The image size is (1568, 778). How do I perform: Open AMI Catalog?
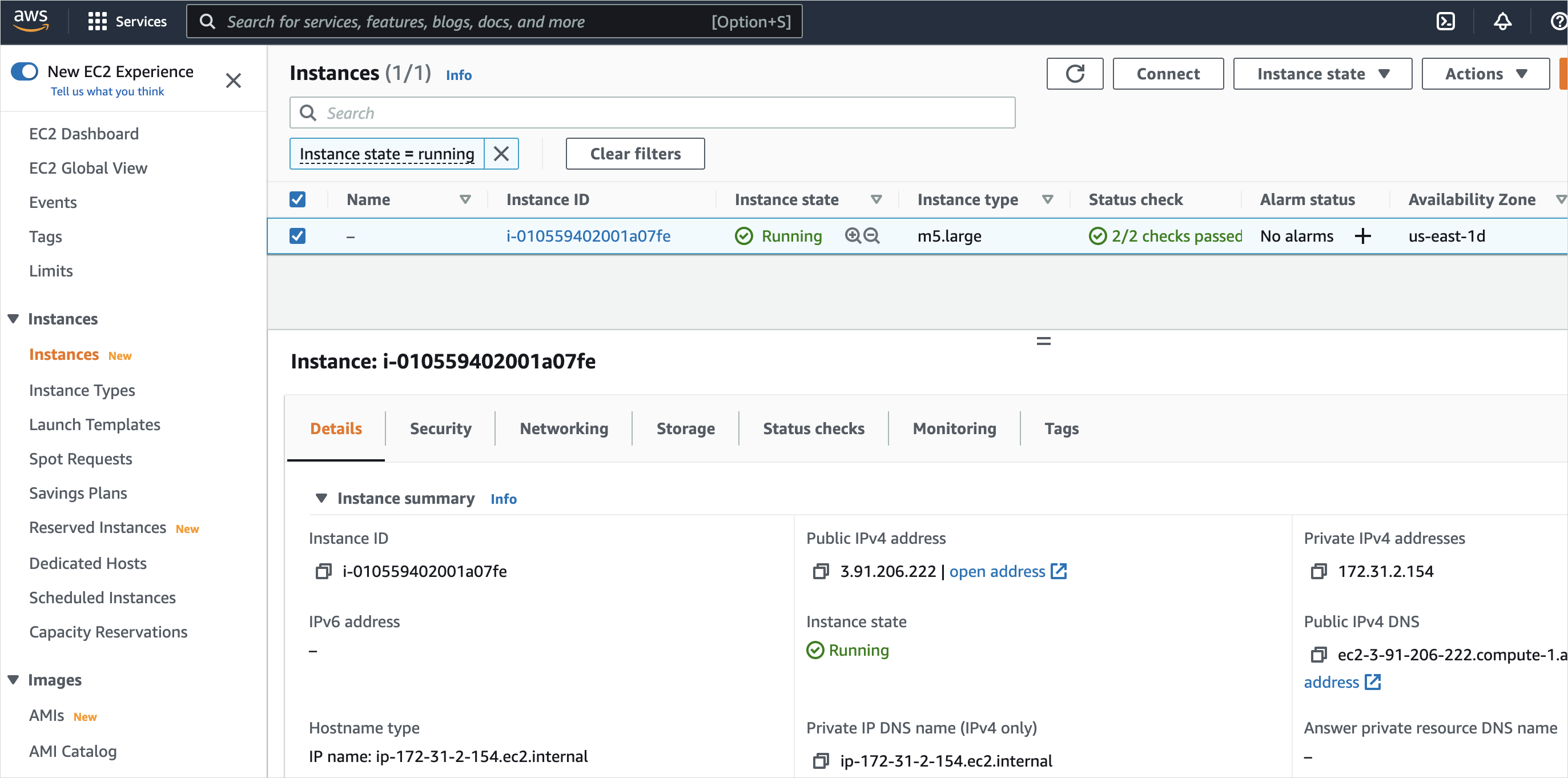(x=73, y=751)
